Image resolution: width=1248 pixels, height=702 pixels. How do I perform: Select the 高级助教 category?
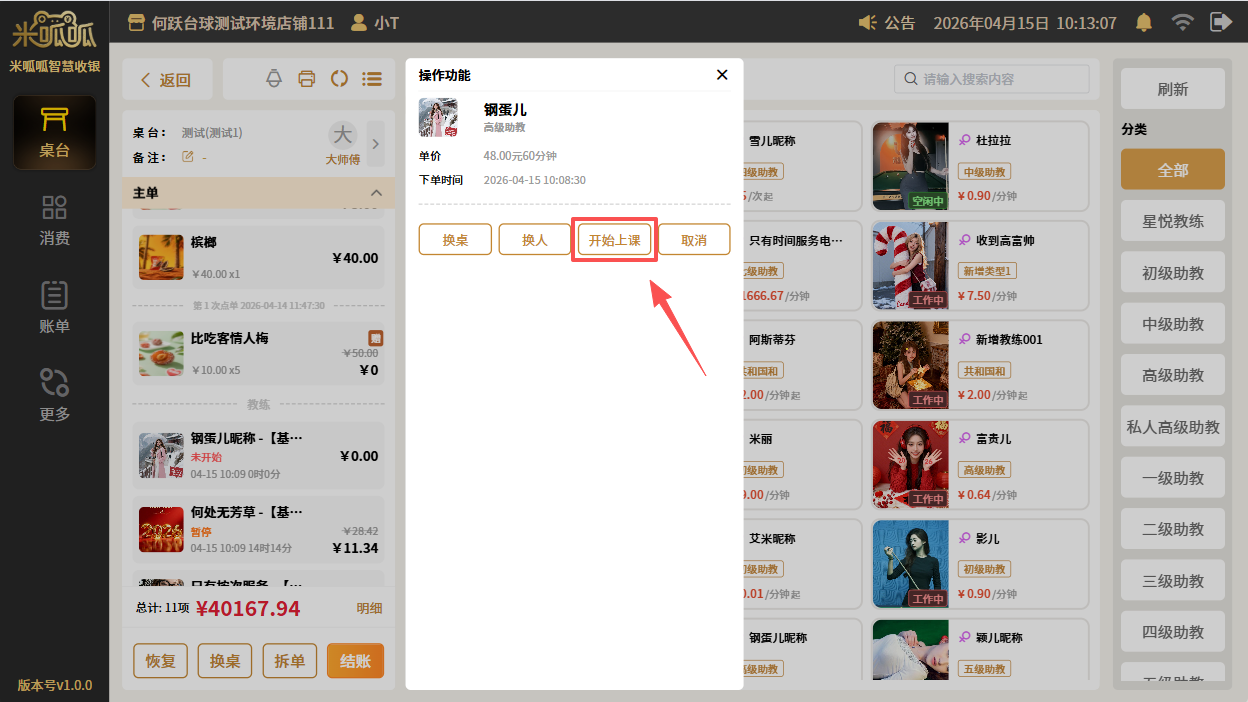1172,375
